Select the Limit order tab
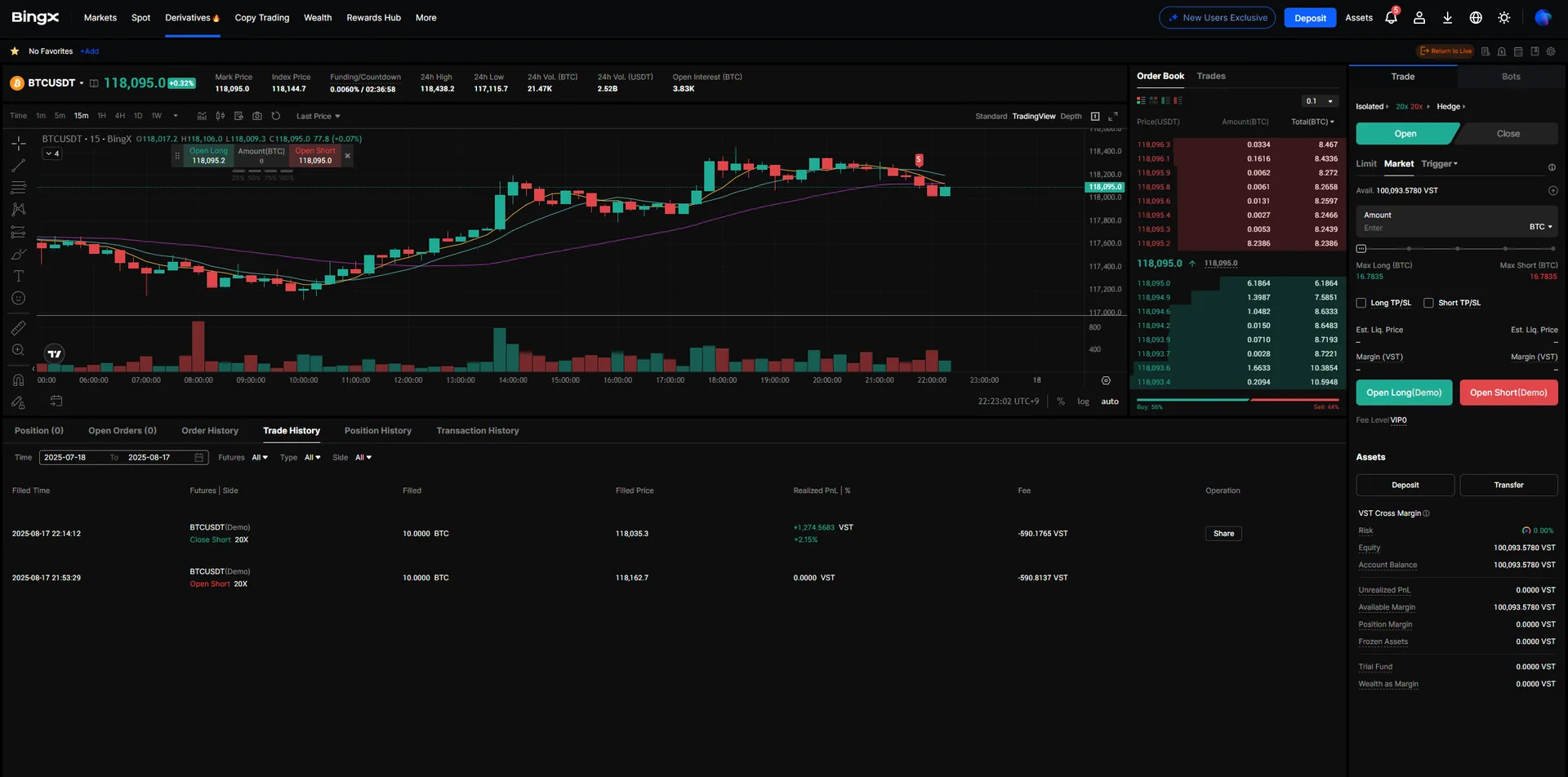 tap(1366, 164)
